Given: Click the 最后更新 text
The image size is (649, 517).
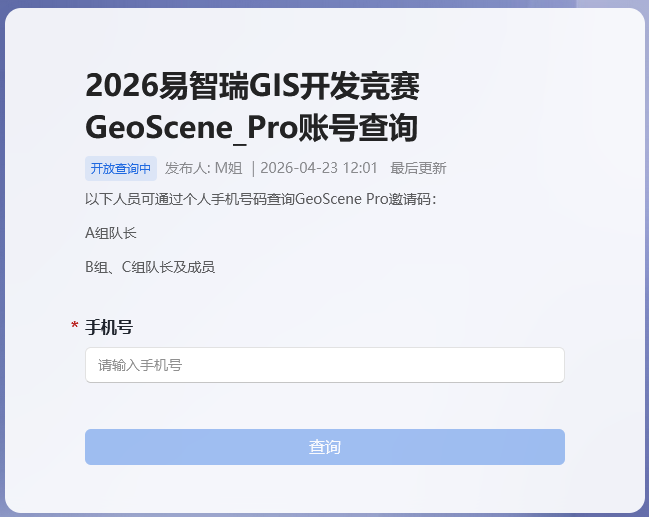Looking at the screenshot, I should [418, 168].
